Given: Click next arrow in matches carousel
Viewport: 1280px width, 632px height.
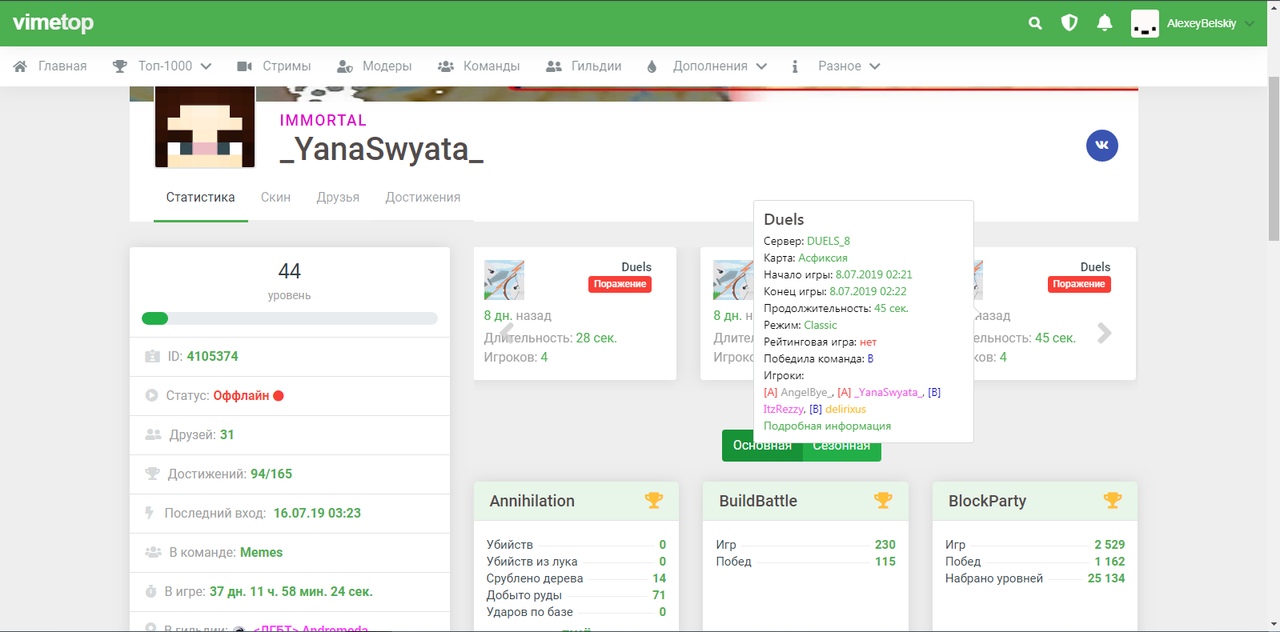Looking at the screenshot, I should click(1104, 334).
